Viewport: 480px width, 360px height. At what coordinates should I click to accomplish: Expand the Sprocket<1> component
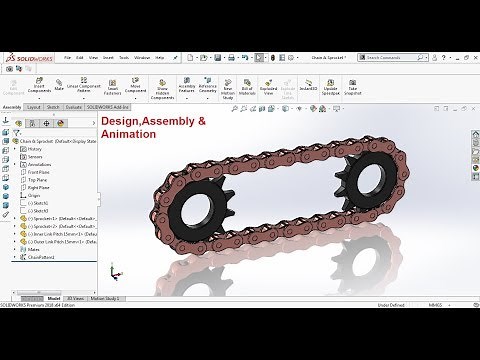pos(15,218)
